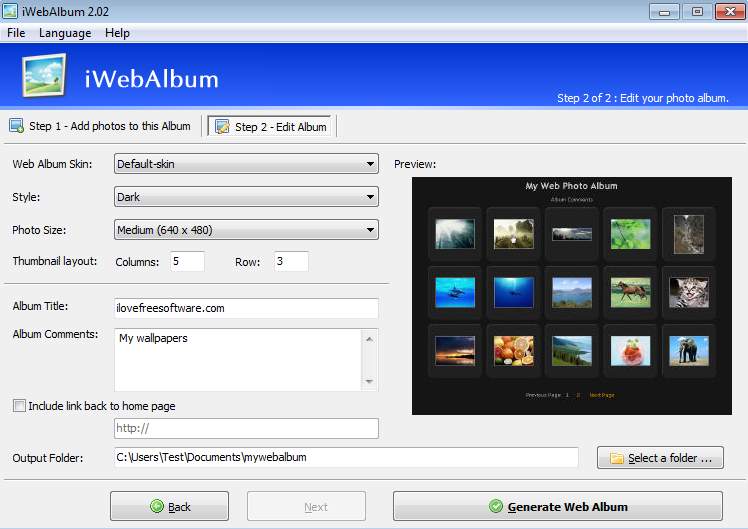Enable Include link back to home page
The image size is (748, 529).
(19, 406)
